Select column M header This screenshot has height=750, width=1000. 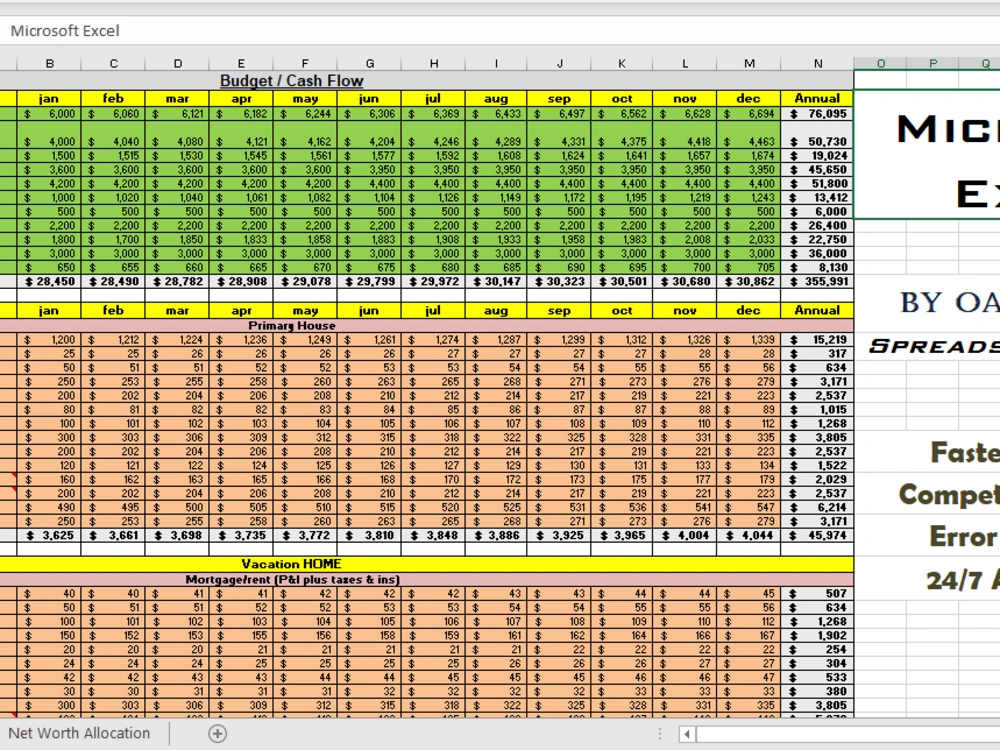(749, 63)
